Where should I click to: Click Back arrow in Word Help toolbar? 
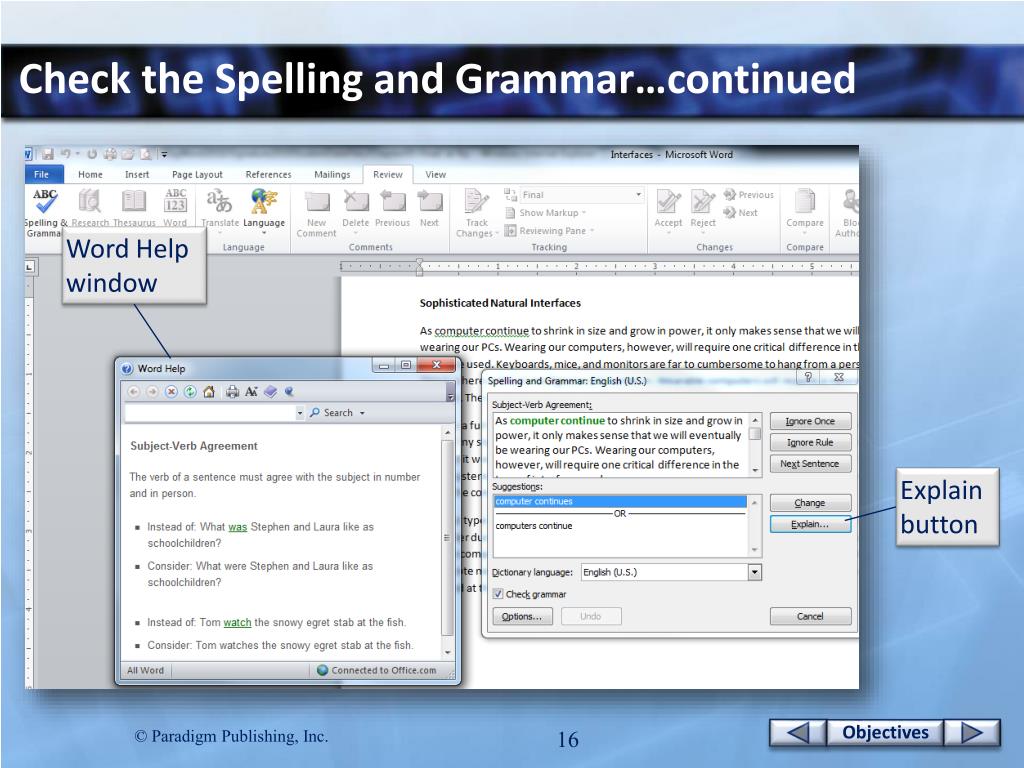[133, 392]
